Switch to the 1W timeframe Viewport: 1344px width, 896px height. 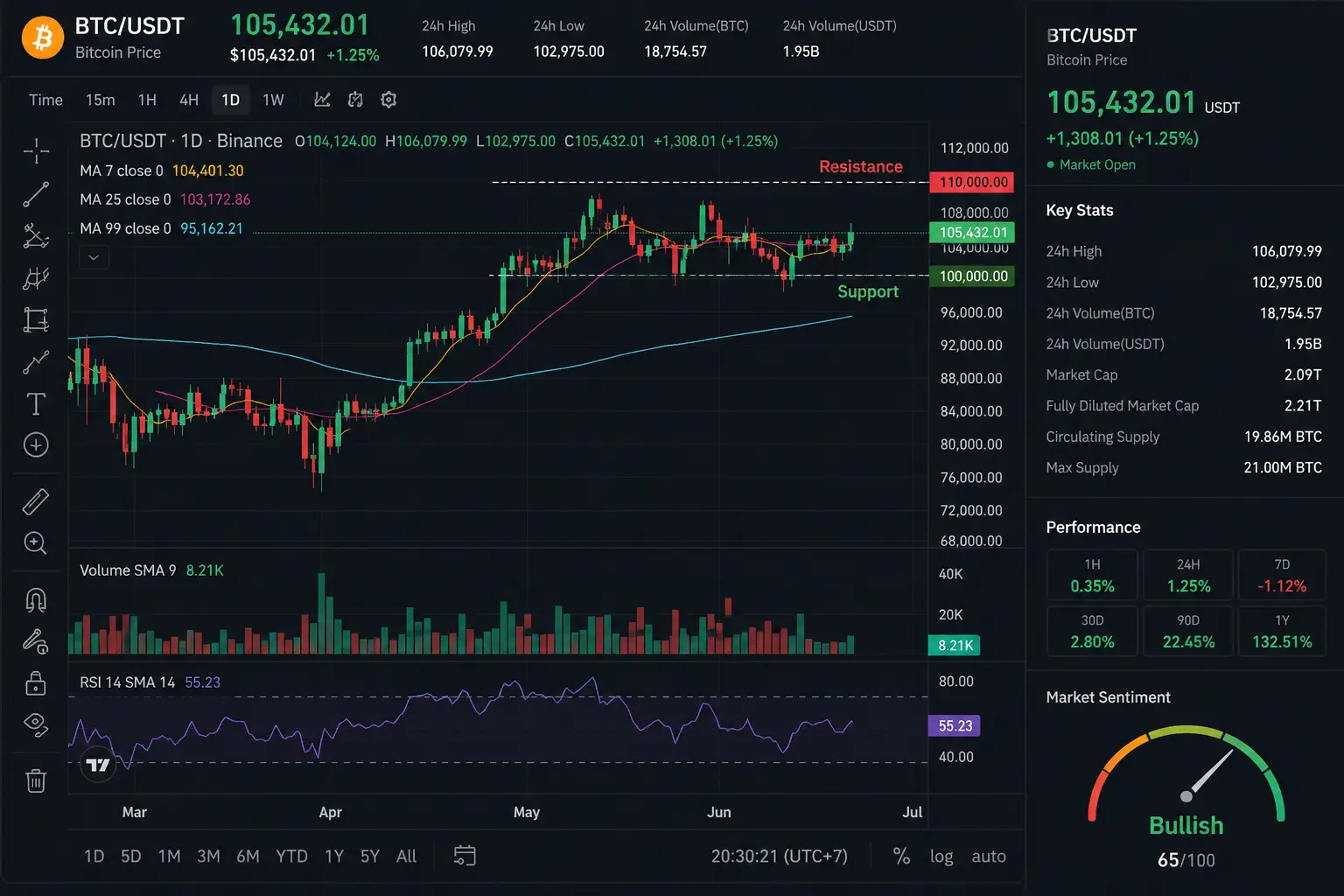273,100
